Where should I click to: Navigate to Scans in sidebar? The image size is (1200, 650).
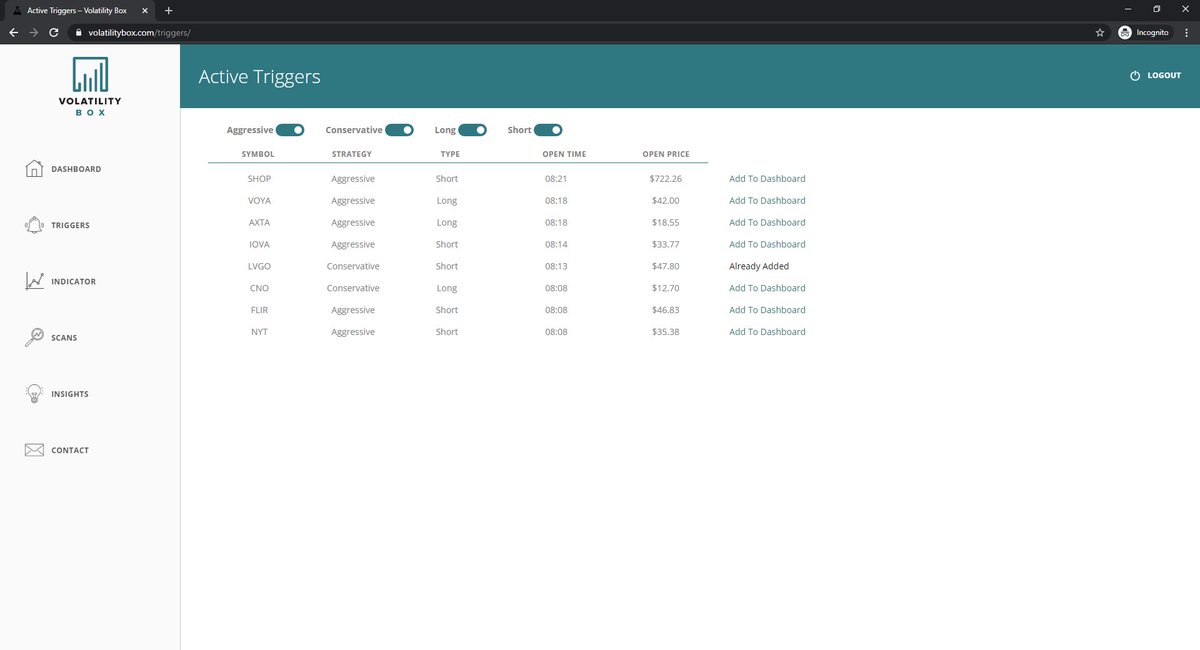[64, 338]
